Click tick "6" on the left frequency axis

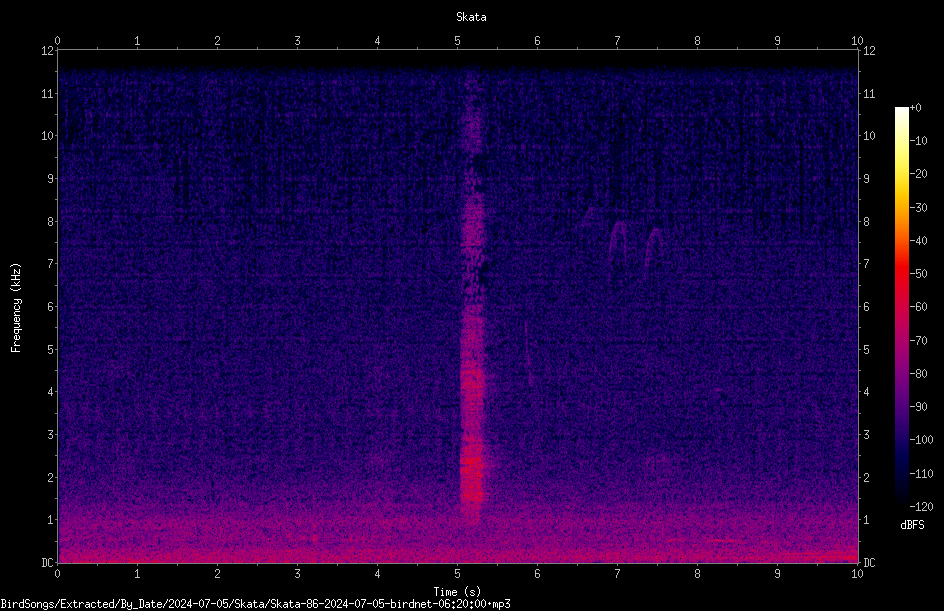tap(50, 306)
